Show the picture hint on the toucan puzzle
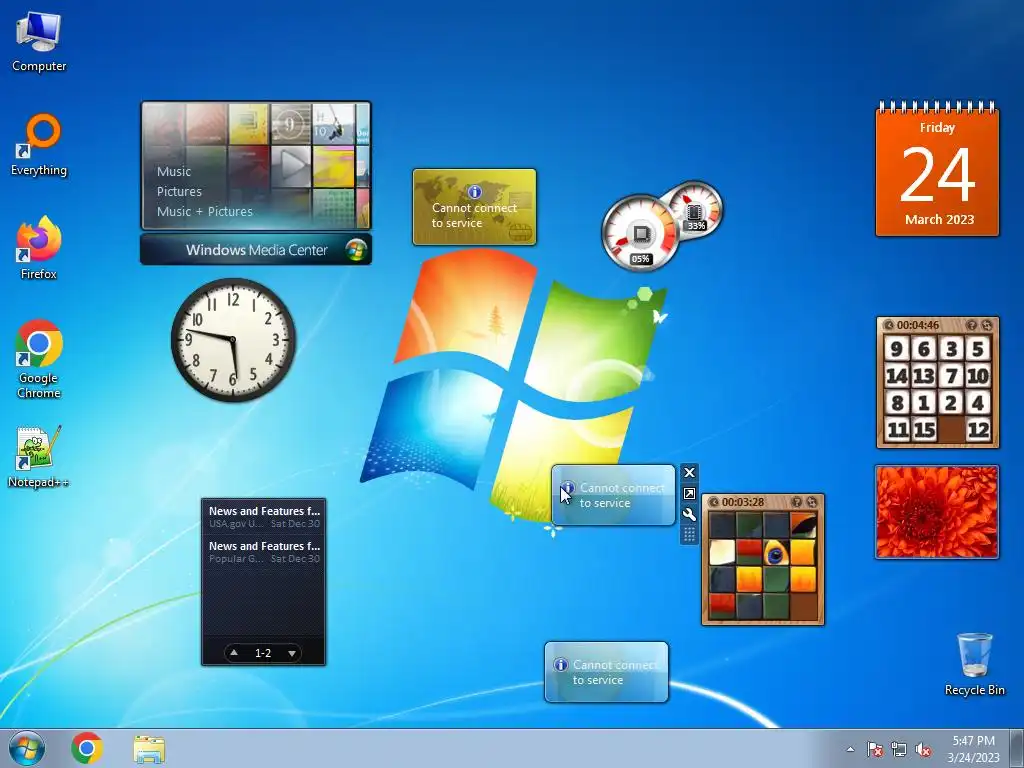Screen dimensions: 1024x768 (x=797, y=502)
